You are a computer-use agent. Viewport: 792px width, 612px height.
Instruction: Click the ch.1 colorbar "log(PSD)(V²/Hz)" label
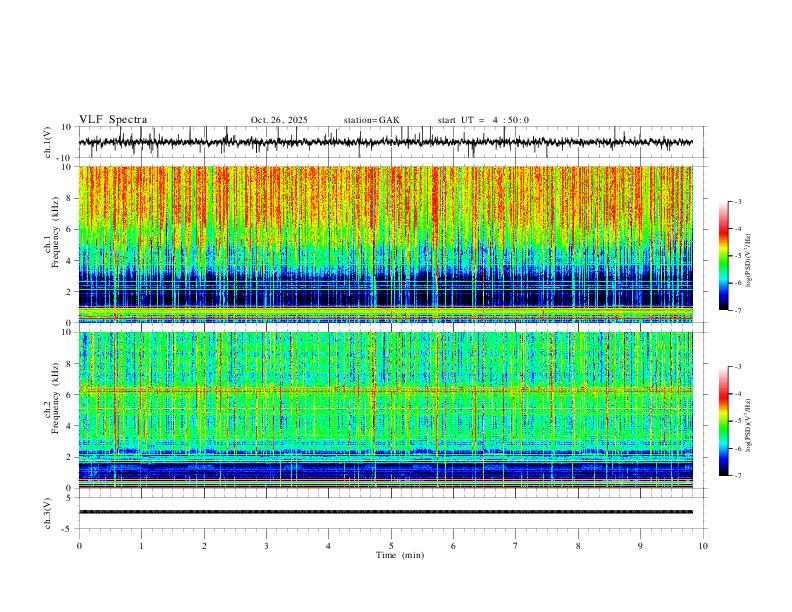coord(749,260)
